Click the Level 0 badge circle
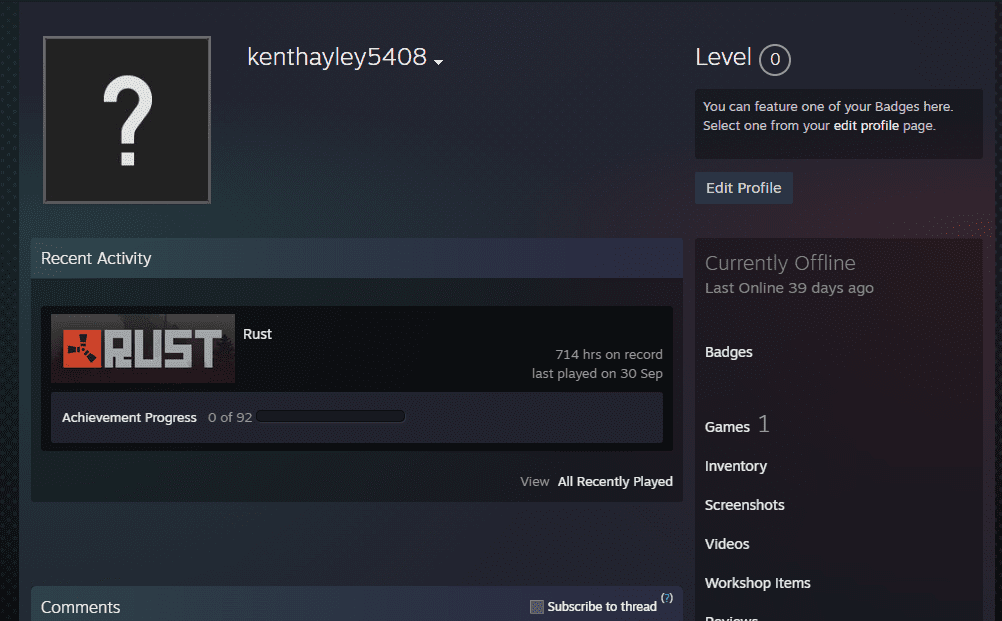The height and width of the screenshot is (621, 1002). (774, 59)
